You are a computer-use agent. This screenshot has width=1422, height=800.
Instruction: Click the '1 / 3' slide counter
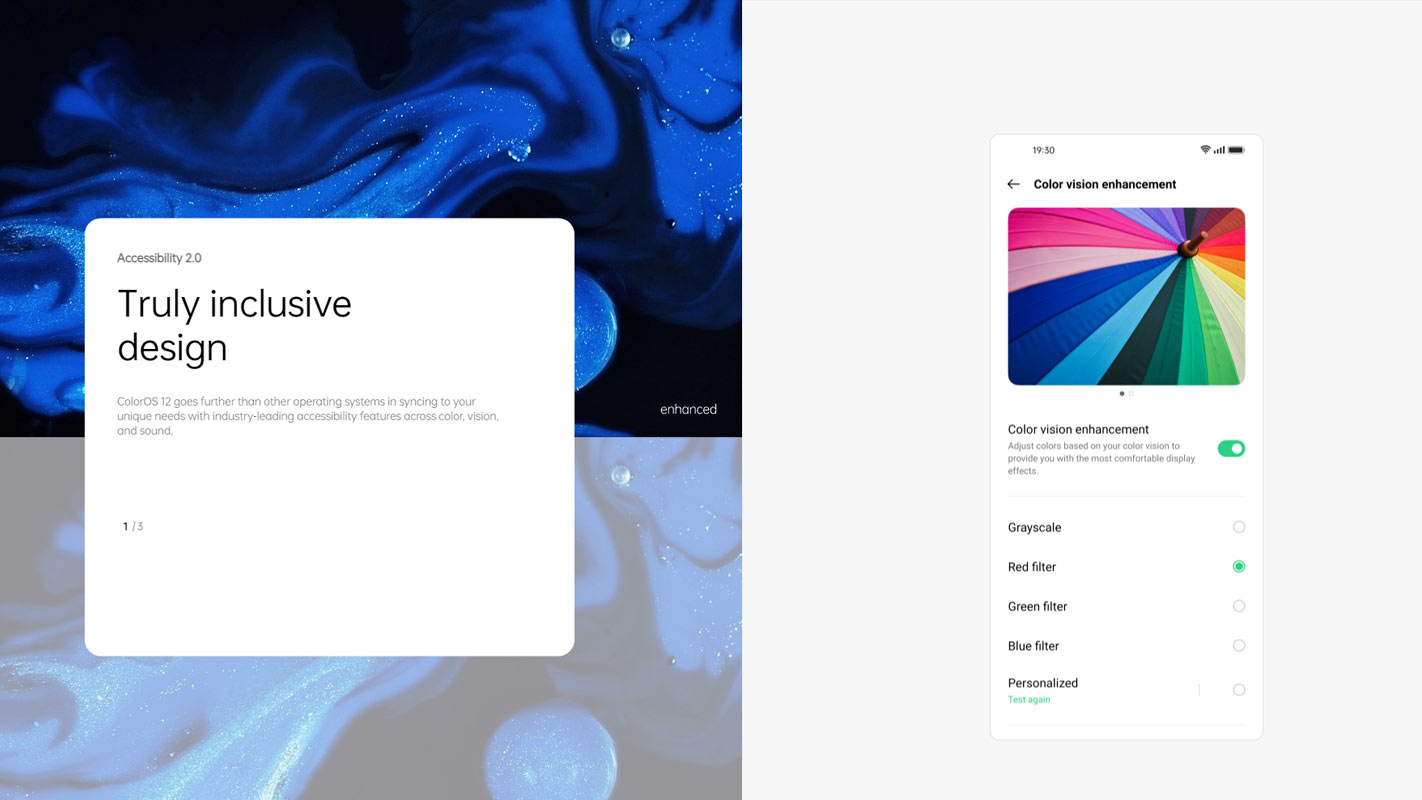click(x=133, y=526)
